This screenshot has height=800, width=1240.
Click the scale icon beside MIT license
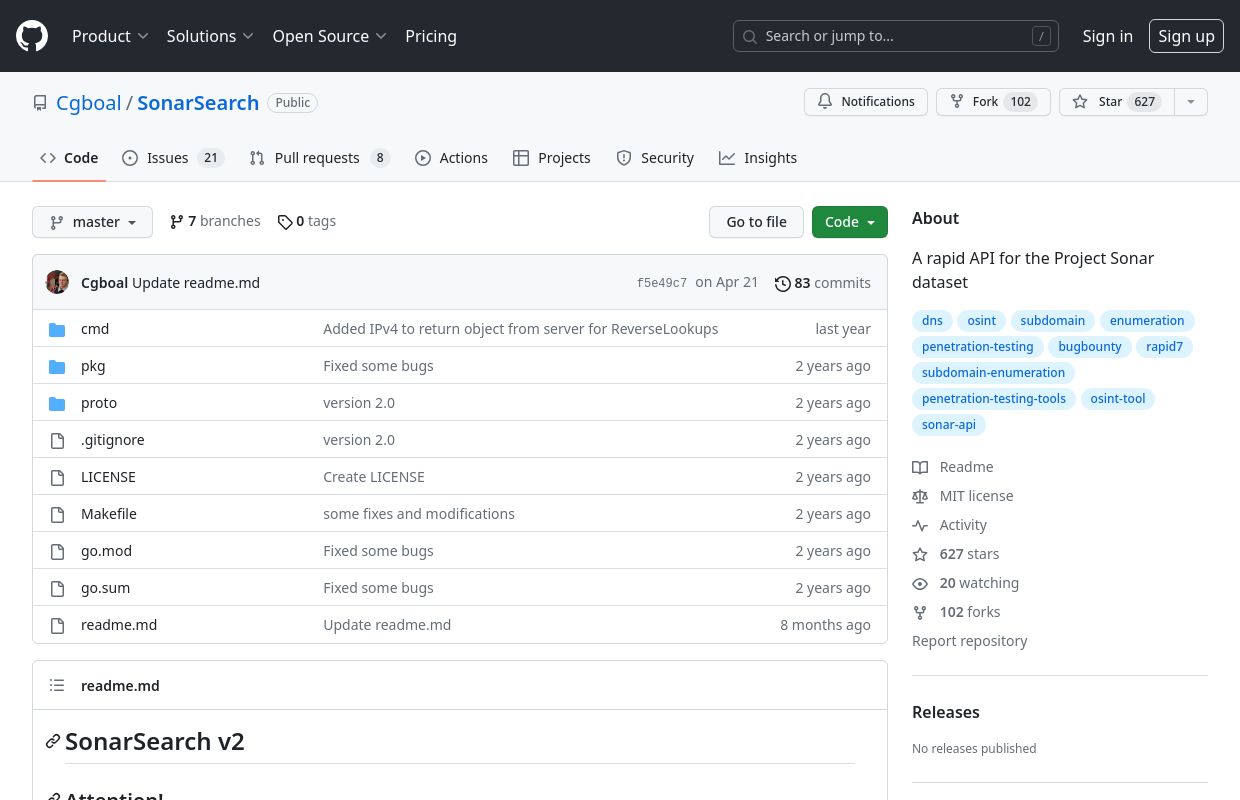point(920,496)
